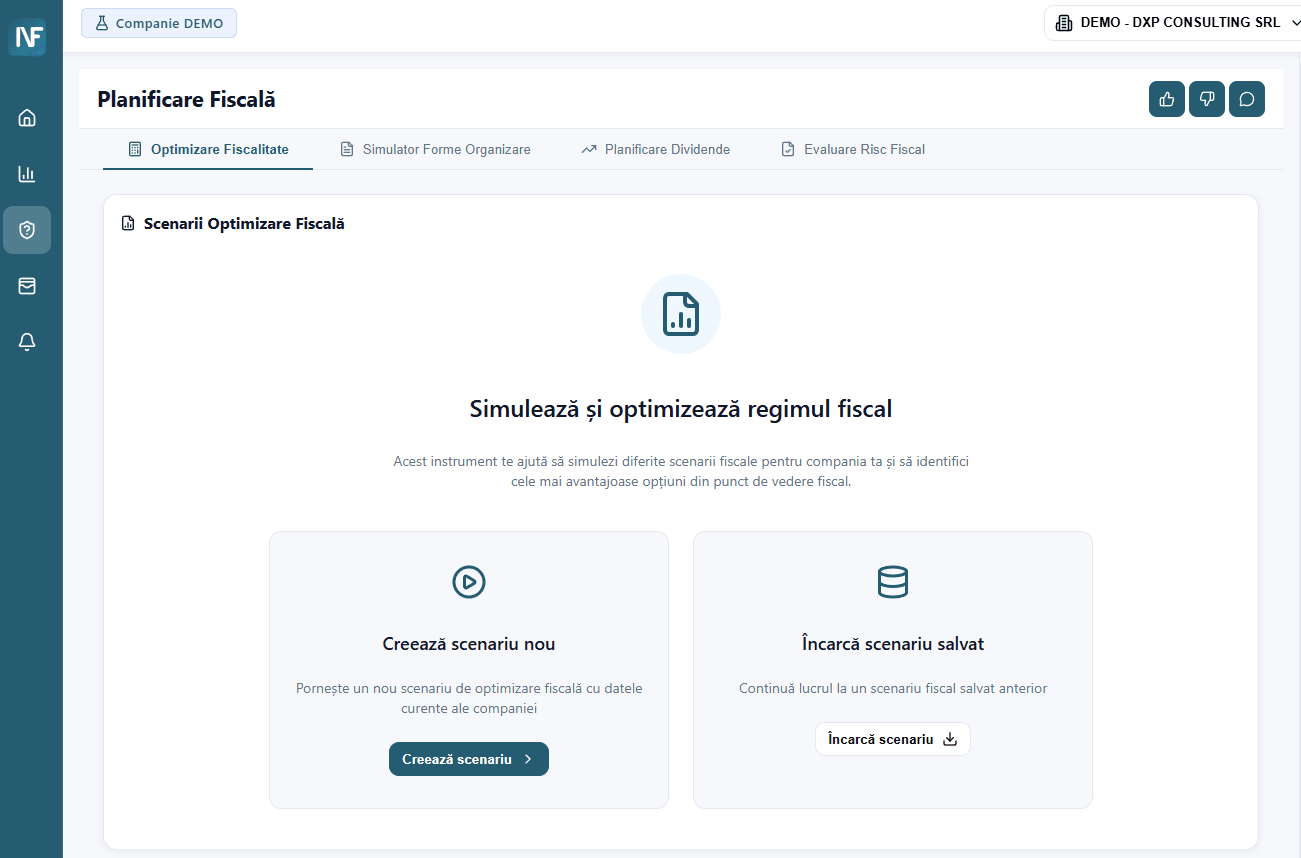
Task: Click the thumbs down feedback button
Action: (x=1207, y=99)
